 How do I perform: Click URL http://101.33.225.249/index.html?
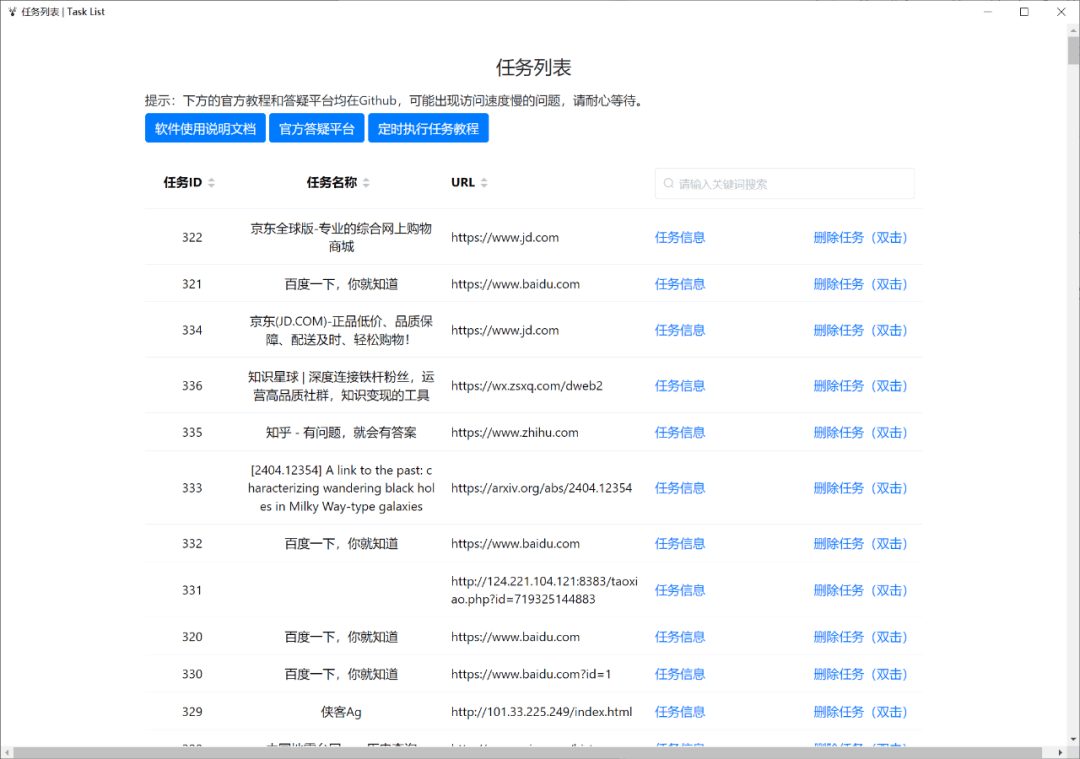541,712
